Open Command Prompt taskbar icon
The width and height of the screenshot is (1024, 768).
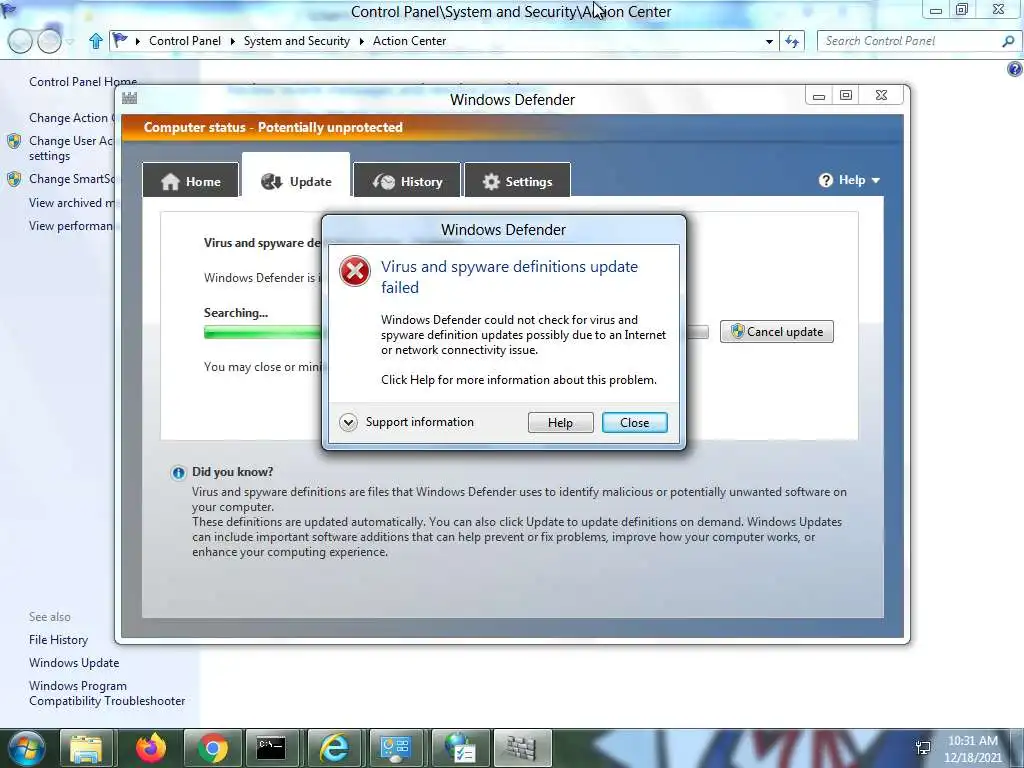[270, 748]
